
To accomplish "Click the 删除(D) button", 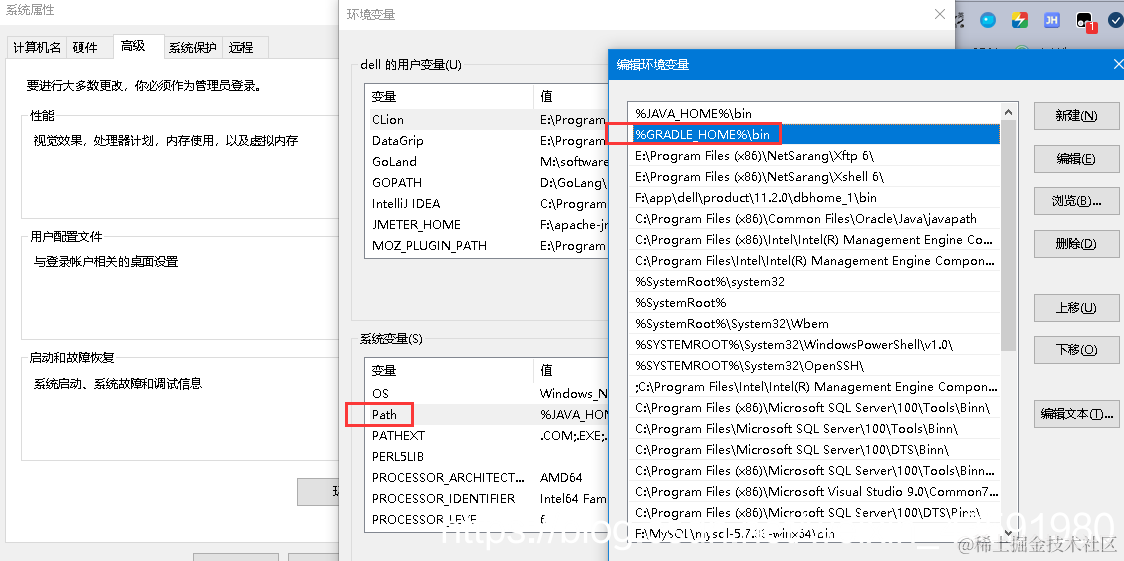I will [x=1076, y=243].
